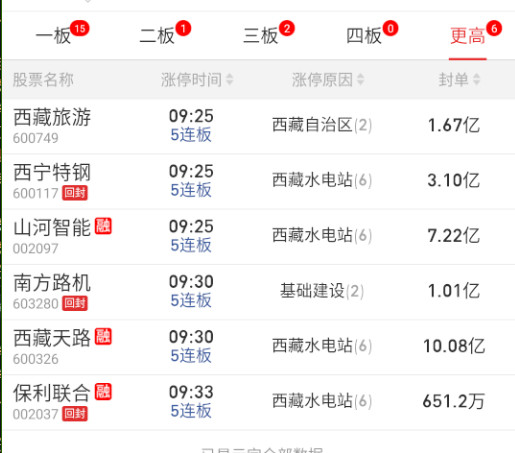
Task: Click the 融 badge next to 保利联合
Action: 103,392
